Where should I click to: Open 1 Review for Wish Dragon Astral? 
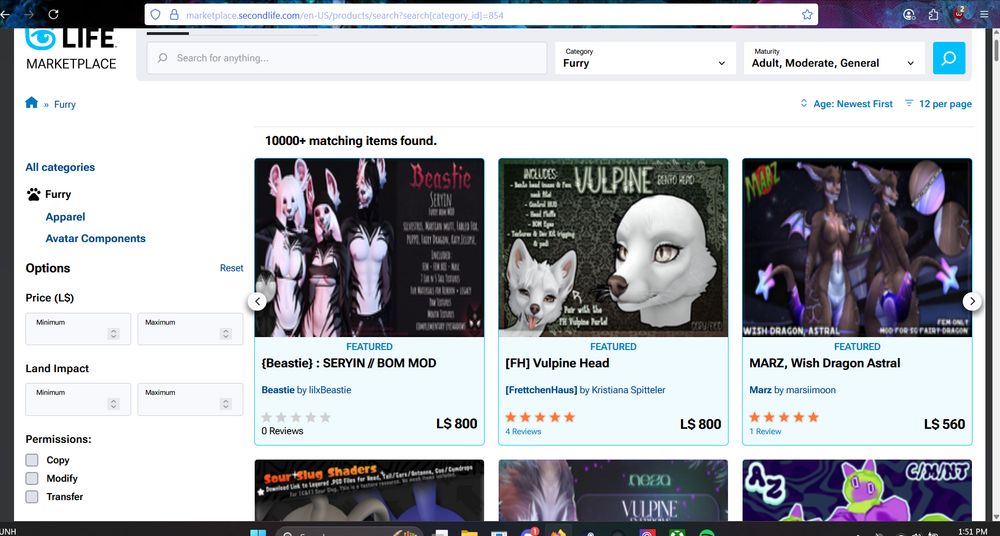click(x=765, y=431)
